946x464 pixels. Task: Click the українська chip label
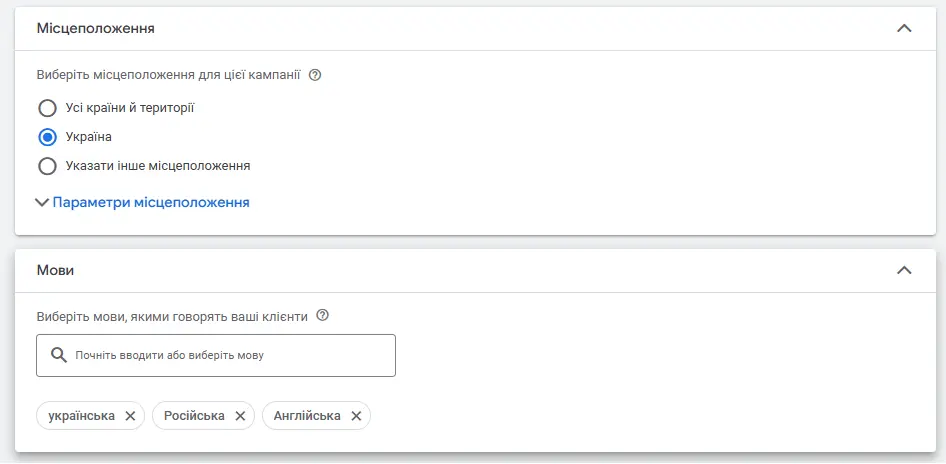click(81, 416)
